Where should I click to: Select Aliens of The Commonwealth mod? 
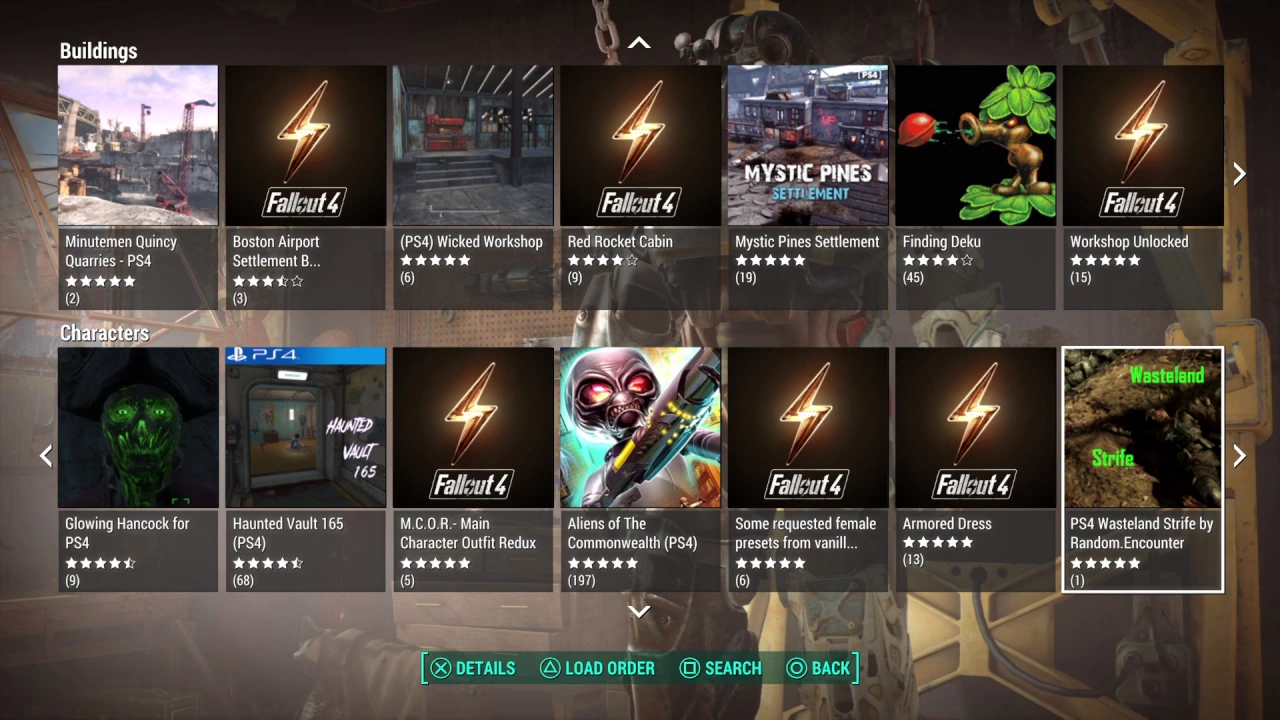click(640, 470)
